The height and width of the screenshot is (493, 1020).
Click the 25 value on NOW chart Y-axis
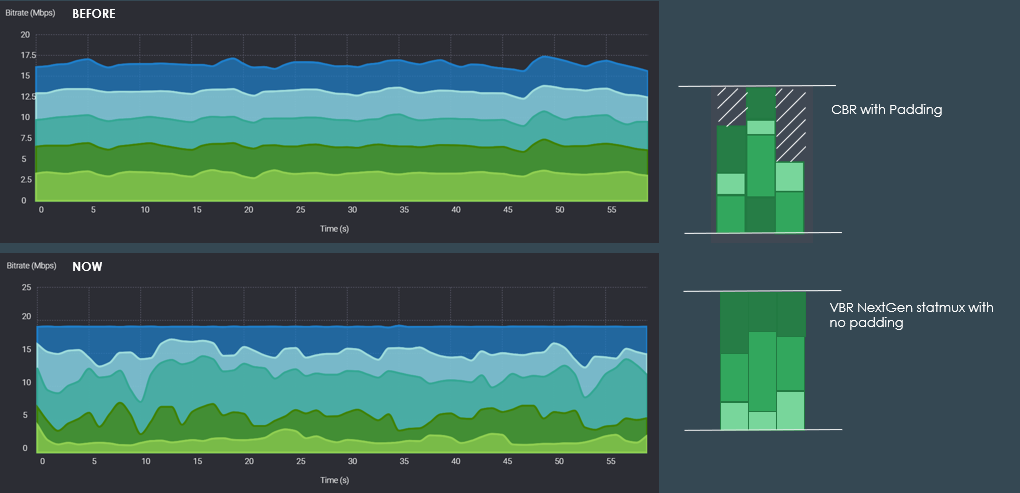point(26,288)
